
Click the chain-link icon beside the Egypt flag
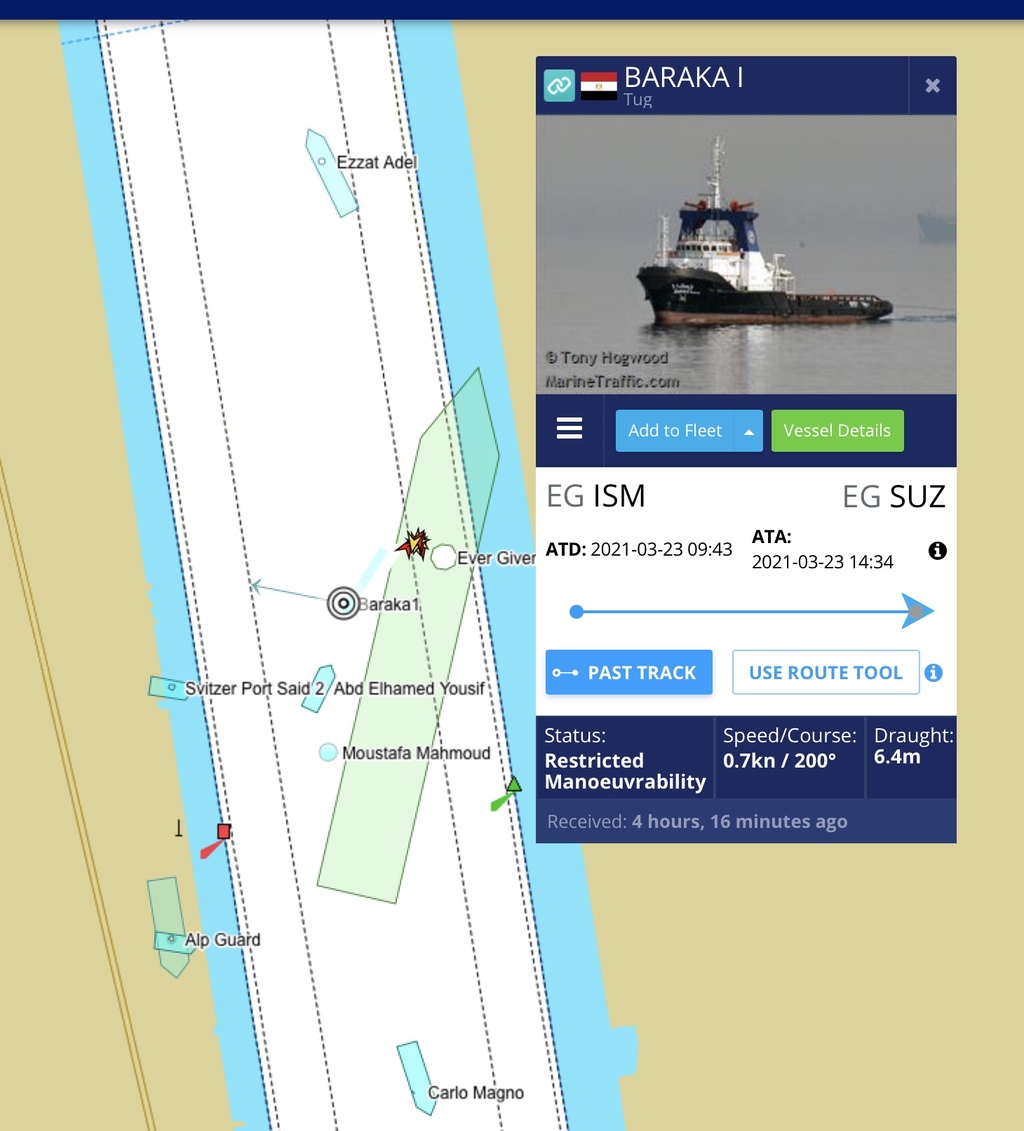[559, 85]
